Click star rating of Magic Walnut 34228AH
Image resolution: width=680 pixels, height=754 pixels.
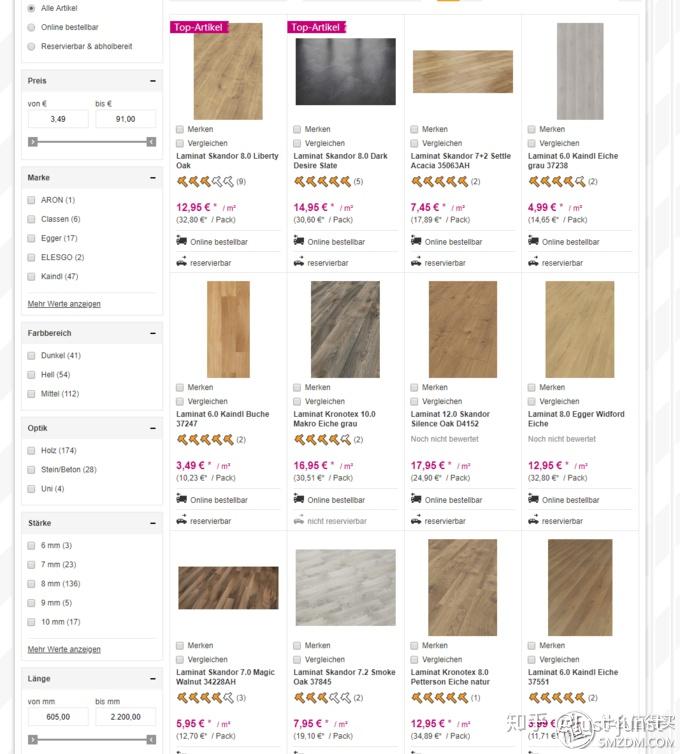pyautogui.click(x=205, y=698)
